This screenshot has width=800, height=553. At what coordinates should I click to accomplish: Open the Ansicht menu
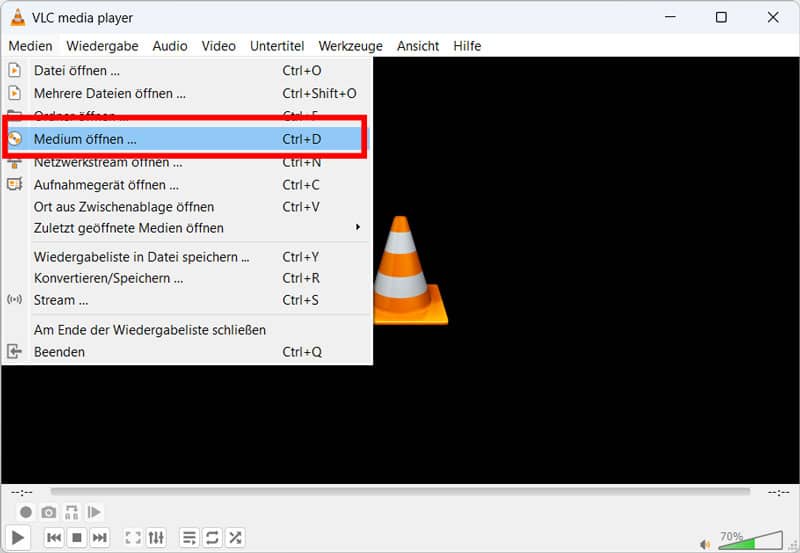point(418,46)
